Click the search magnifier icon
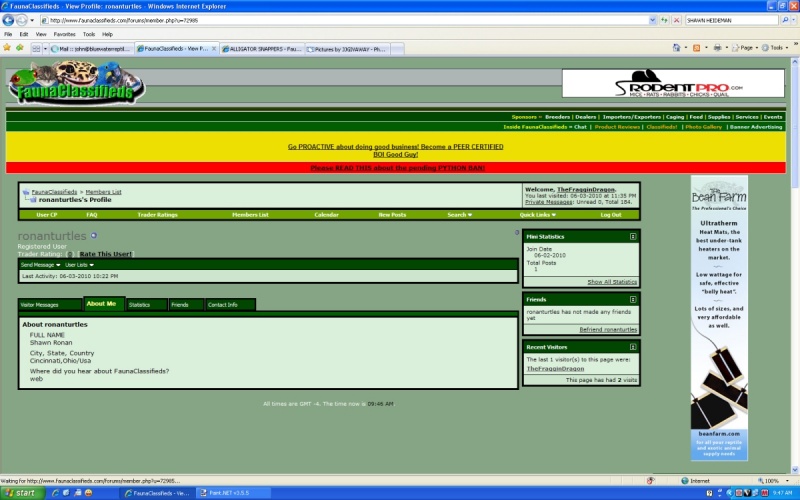 pyautogui.click(x=785, y=20)
